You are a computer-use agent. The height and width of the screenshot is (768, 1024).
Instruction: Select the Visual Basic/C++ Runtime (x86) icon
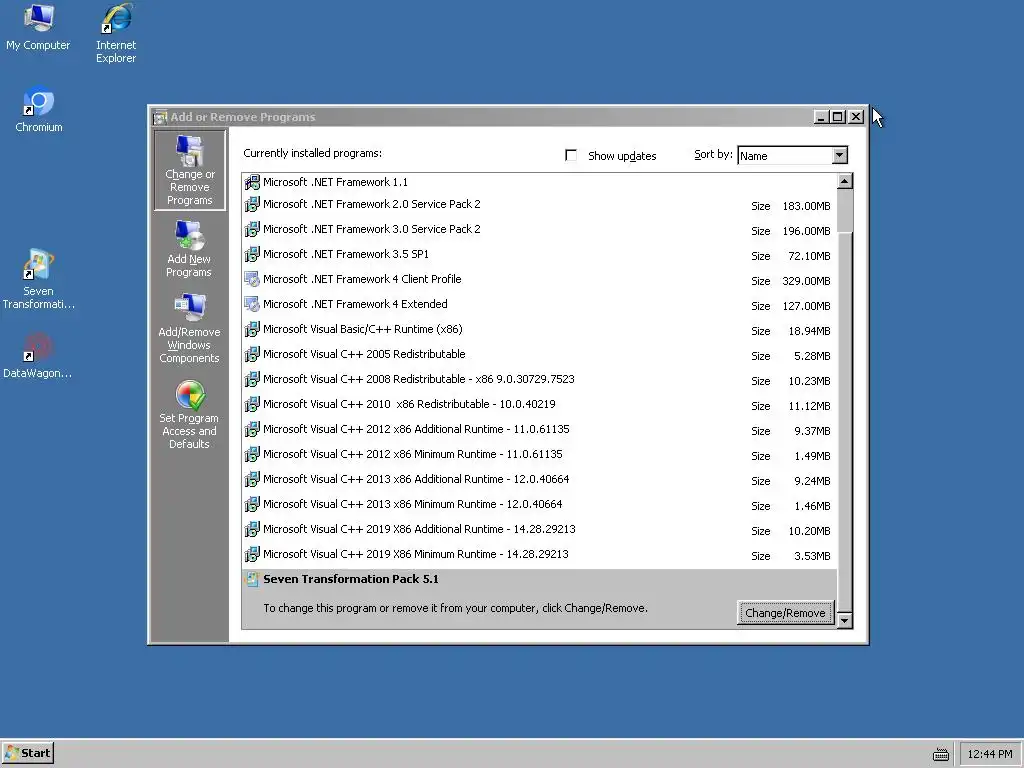(x=252, y=329)
